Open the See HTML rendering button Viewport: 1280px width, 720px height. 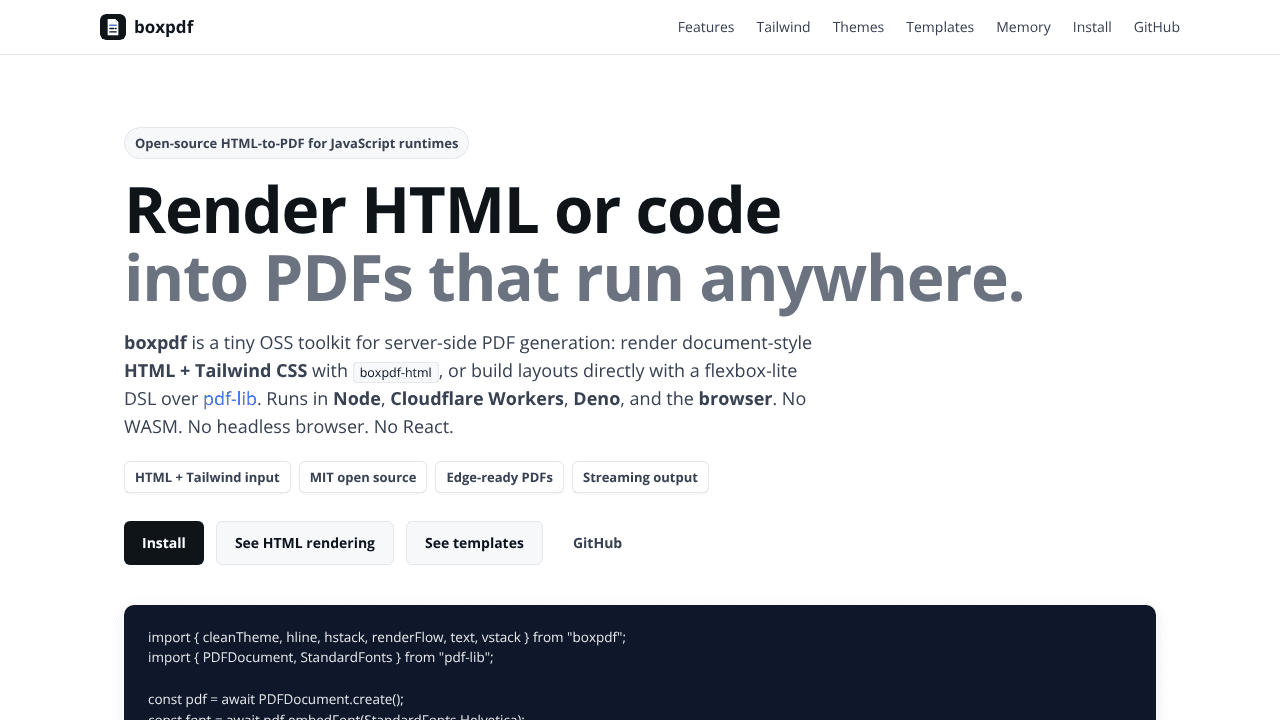305,543
